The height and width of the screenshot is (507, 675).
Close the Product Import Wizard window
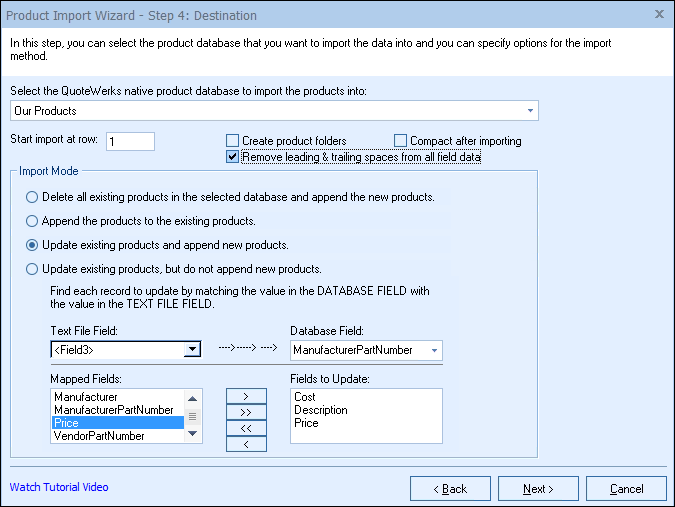pos(658,15)
